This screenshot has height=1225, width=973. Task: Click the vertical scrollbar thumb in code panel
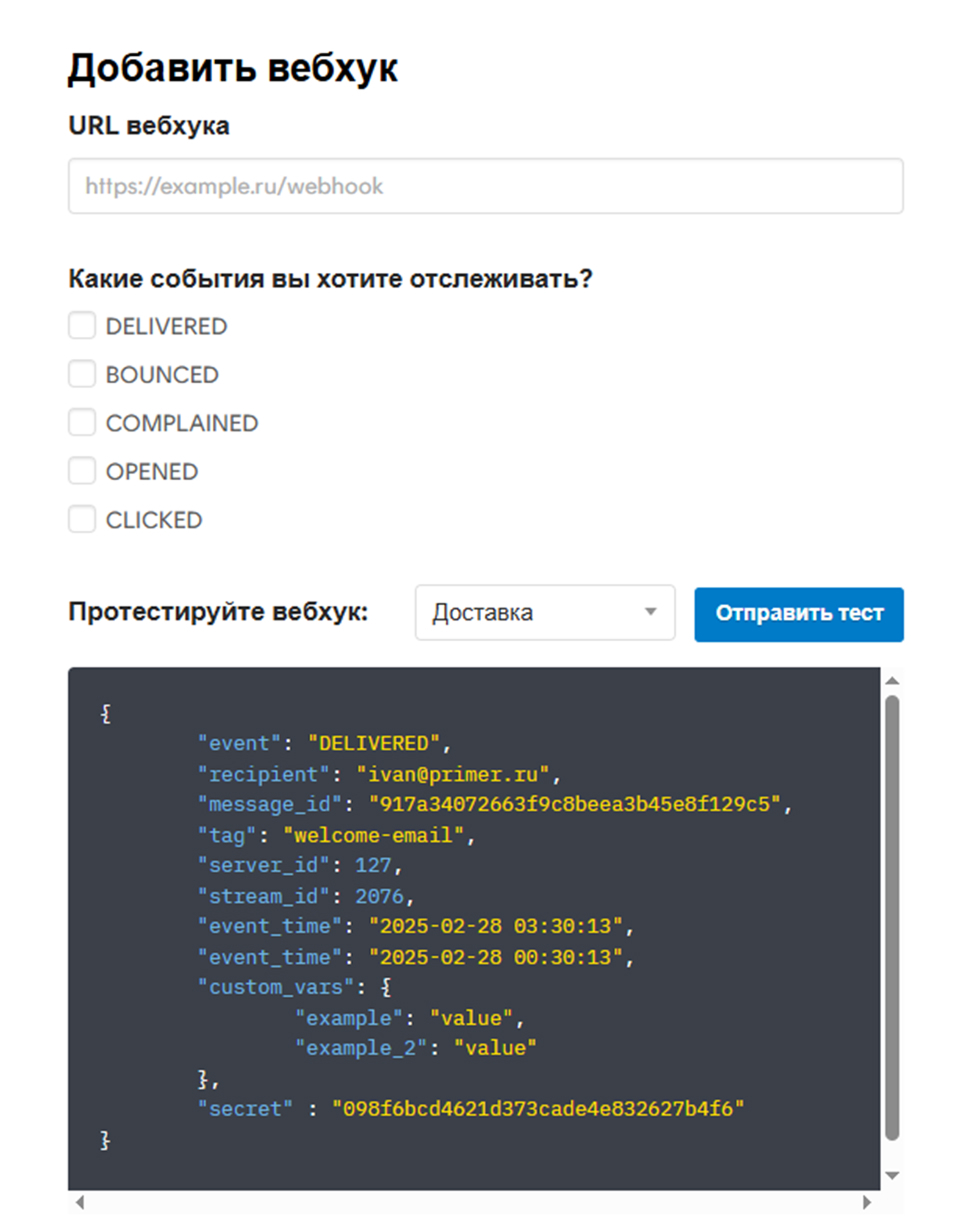coord(893,915)
